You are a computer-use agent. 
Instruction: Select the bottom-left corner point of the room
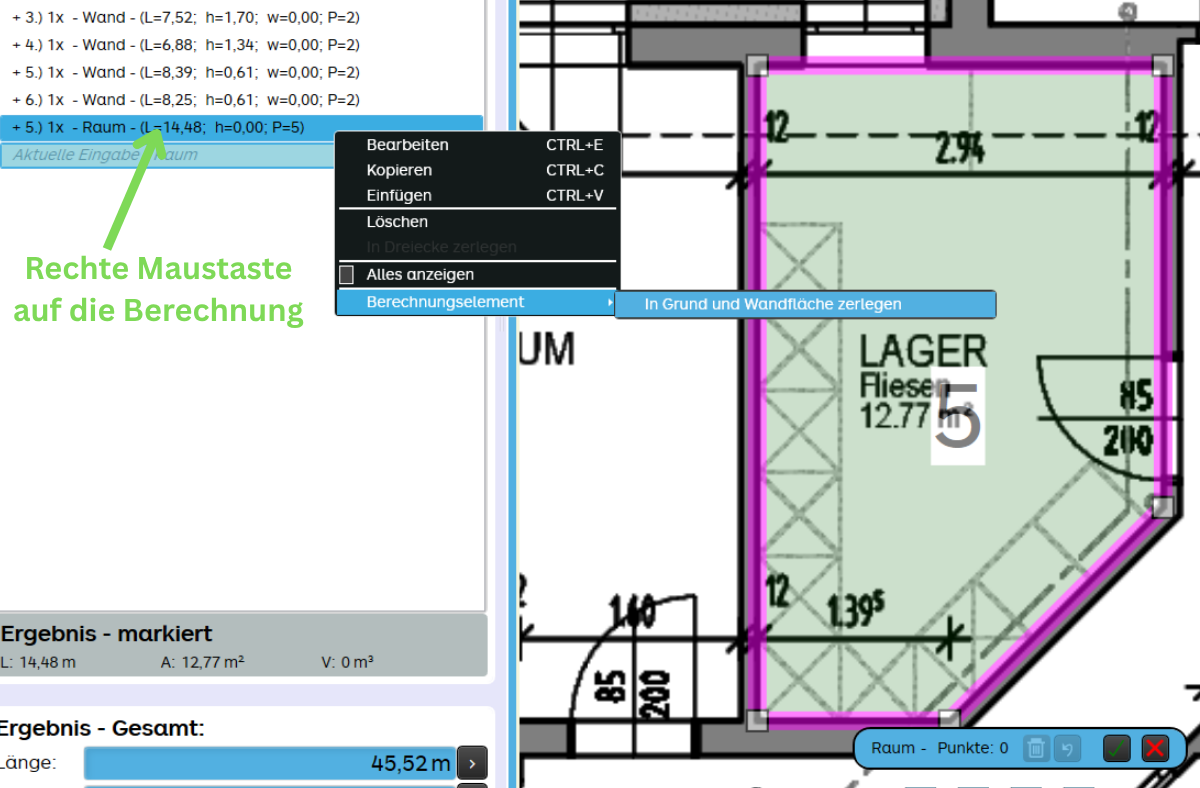click(757, 719)
